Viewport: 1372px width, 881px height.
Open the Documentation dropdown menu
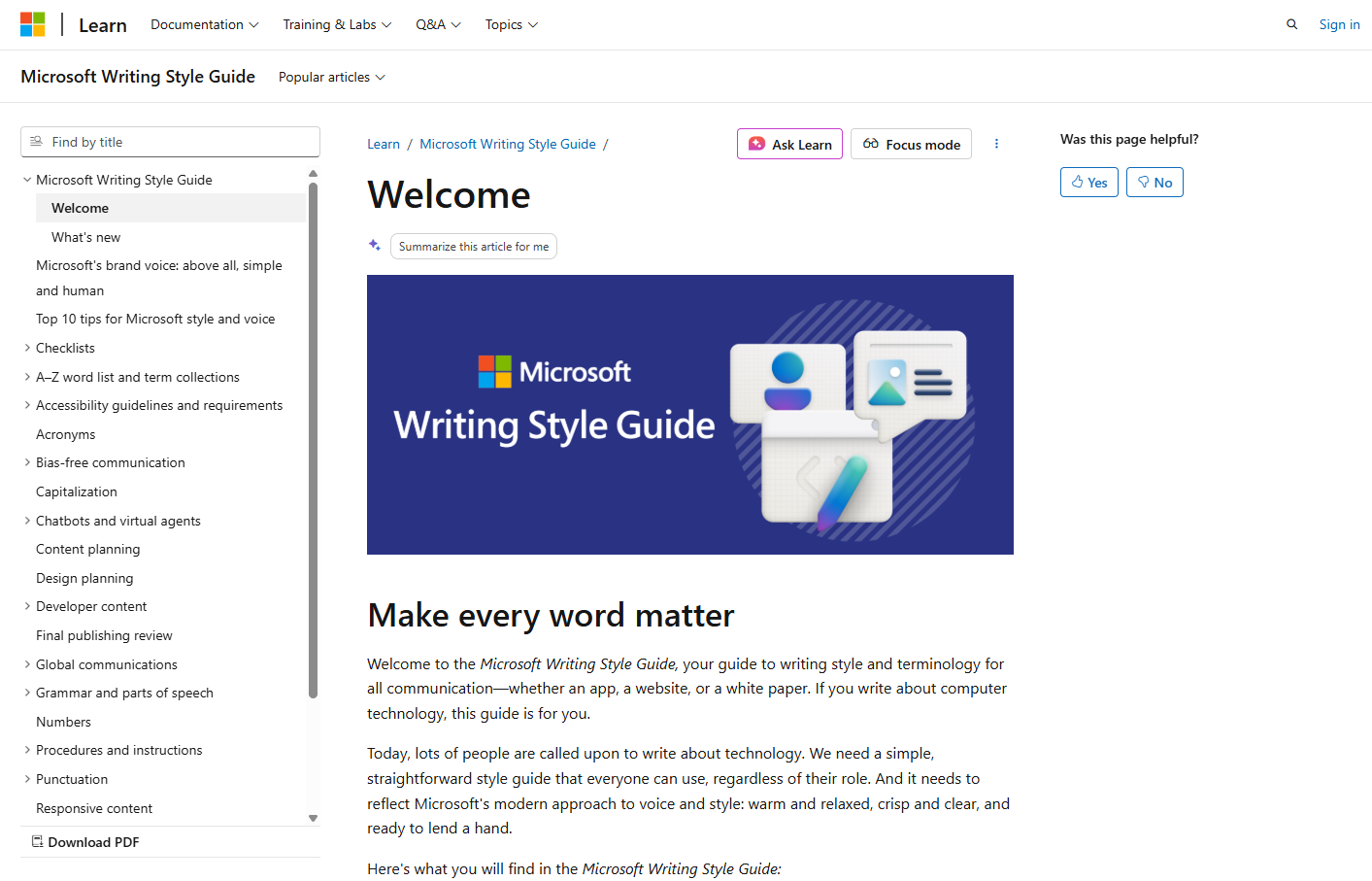(x=204, y=24)
